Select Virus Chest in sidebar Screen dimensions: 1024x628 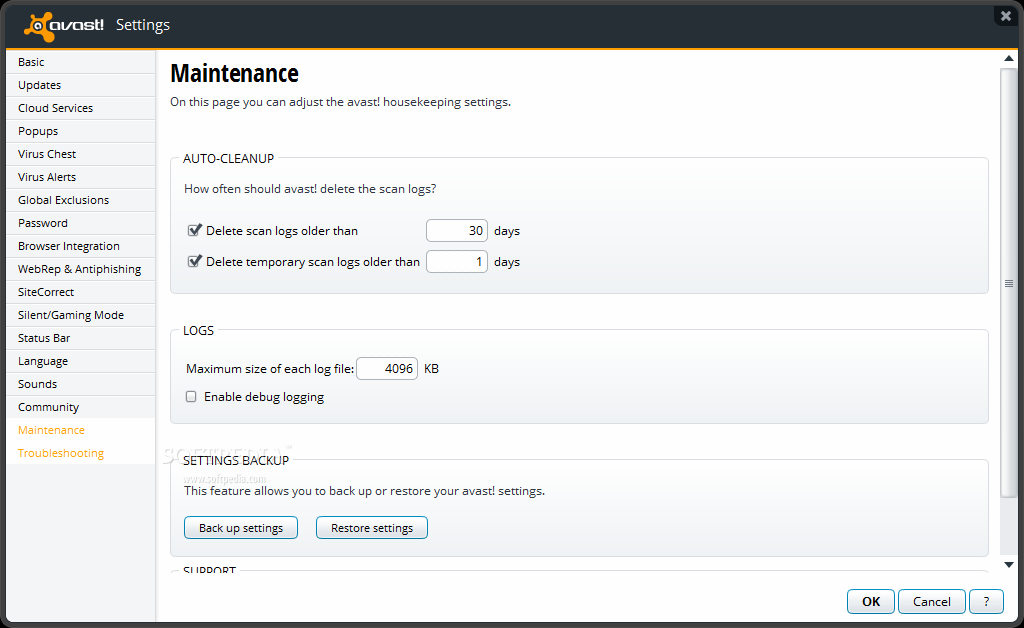tap(47, 154)
